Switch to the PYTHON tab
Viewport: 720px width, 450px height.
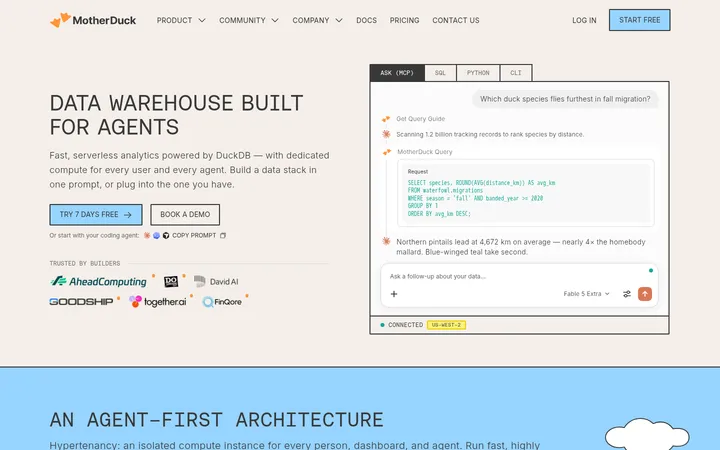click(478, 73)
